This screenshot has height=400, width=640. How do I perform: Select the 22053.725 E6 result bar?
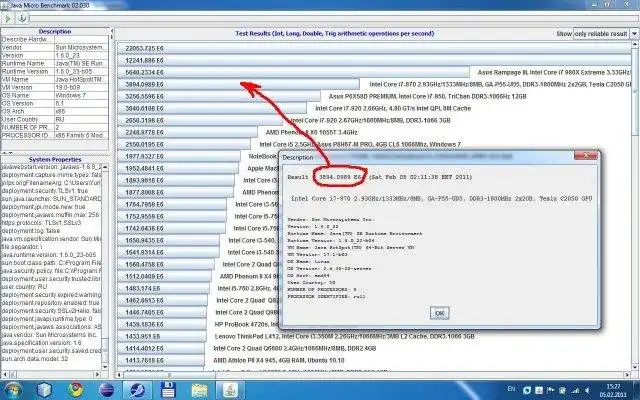click(373, 48)
